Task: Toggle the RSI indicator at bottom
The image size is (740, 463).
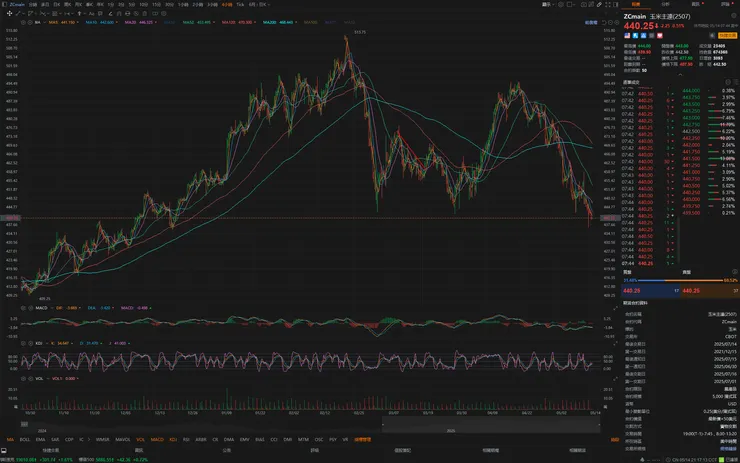Action: click(187, 439)
